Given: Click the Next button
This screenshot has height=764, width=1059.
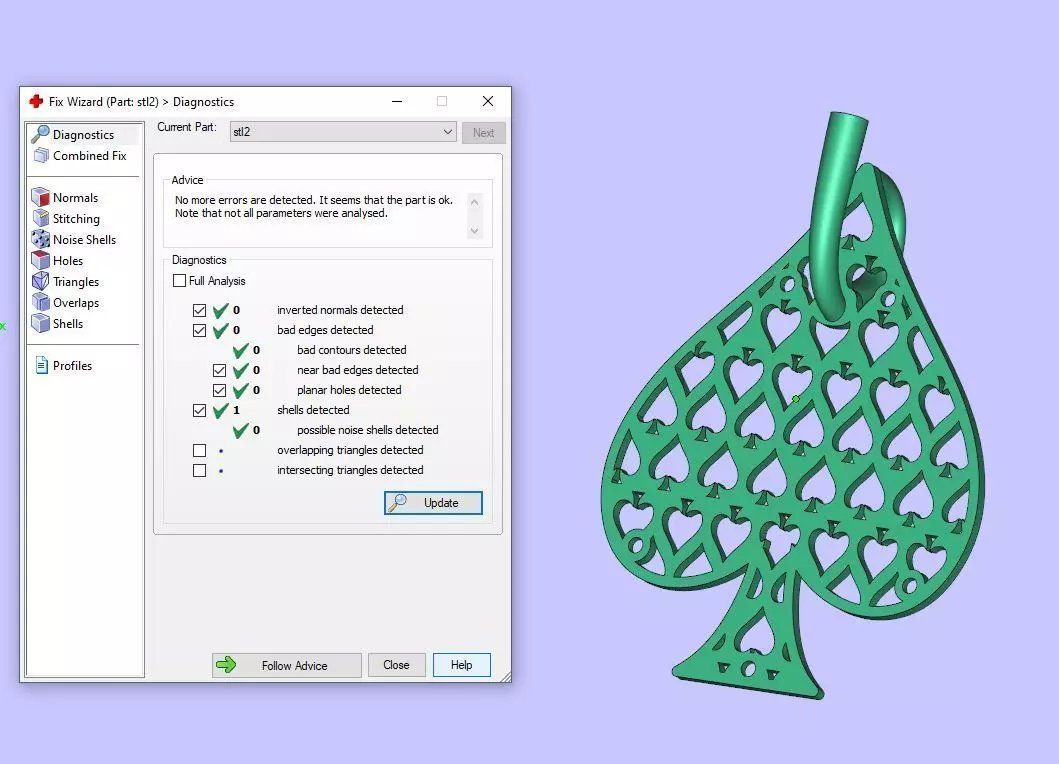Looking at the screenshot, I should click(x=484, y=132).
